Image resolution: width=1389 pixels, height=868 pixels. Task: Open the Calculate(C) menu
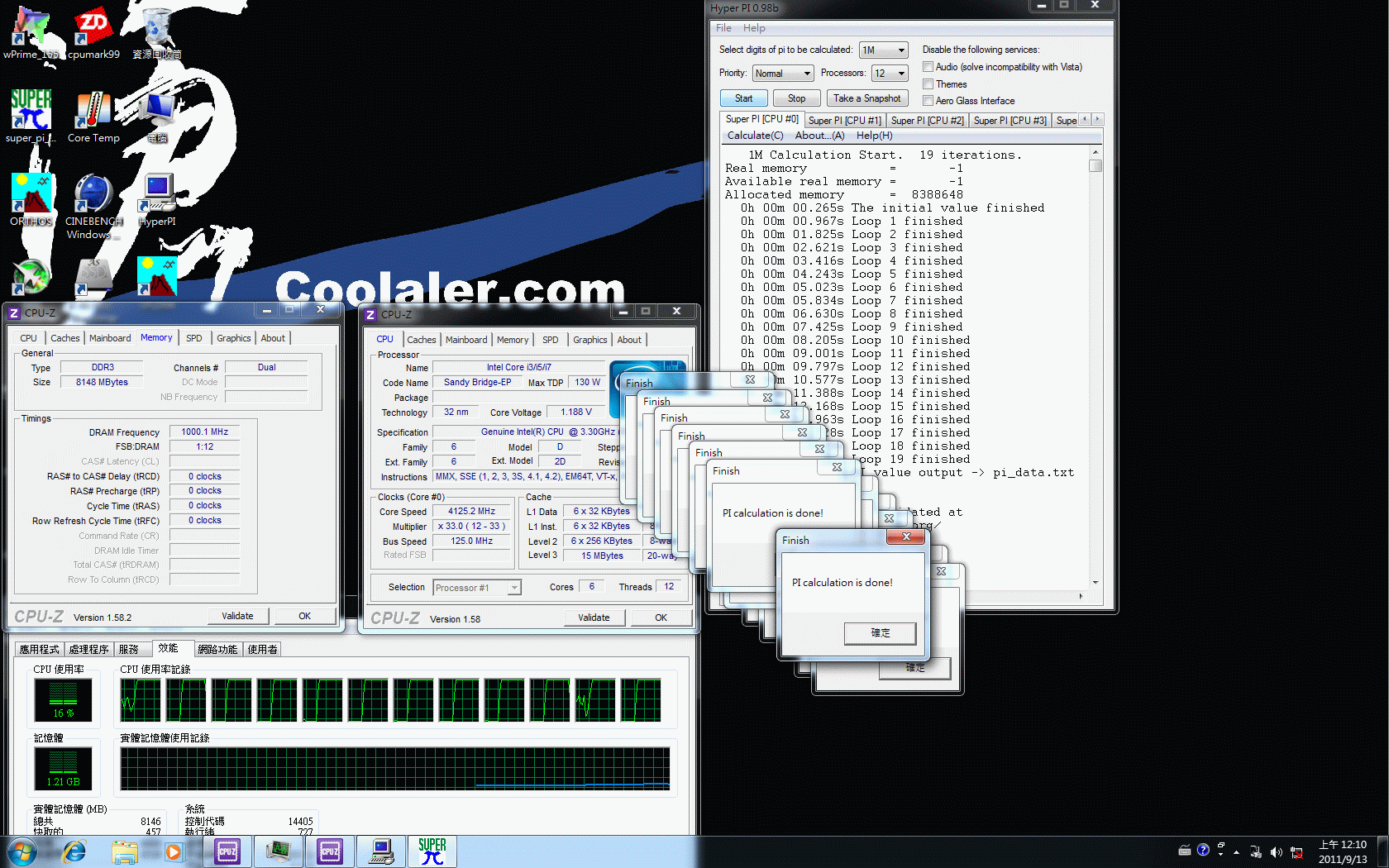[x=755, y=136]
